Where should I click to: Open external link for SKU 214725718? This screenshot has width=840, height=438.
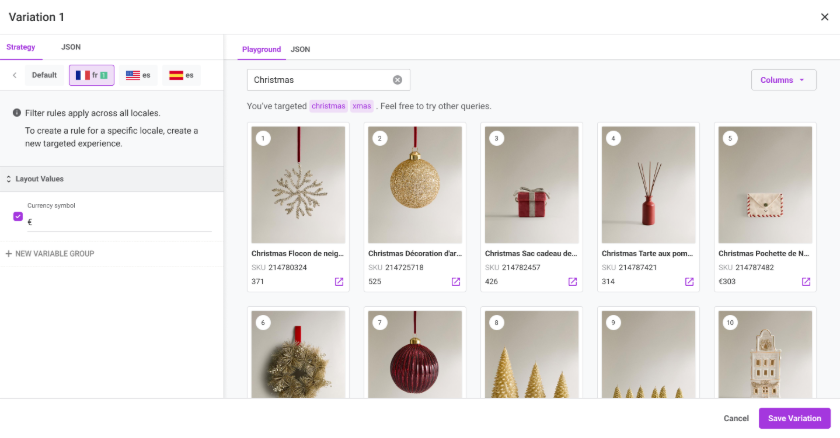pos(456,282)
